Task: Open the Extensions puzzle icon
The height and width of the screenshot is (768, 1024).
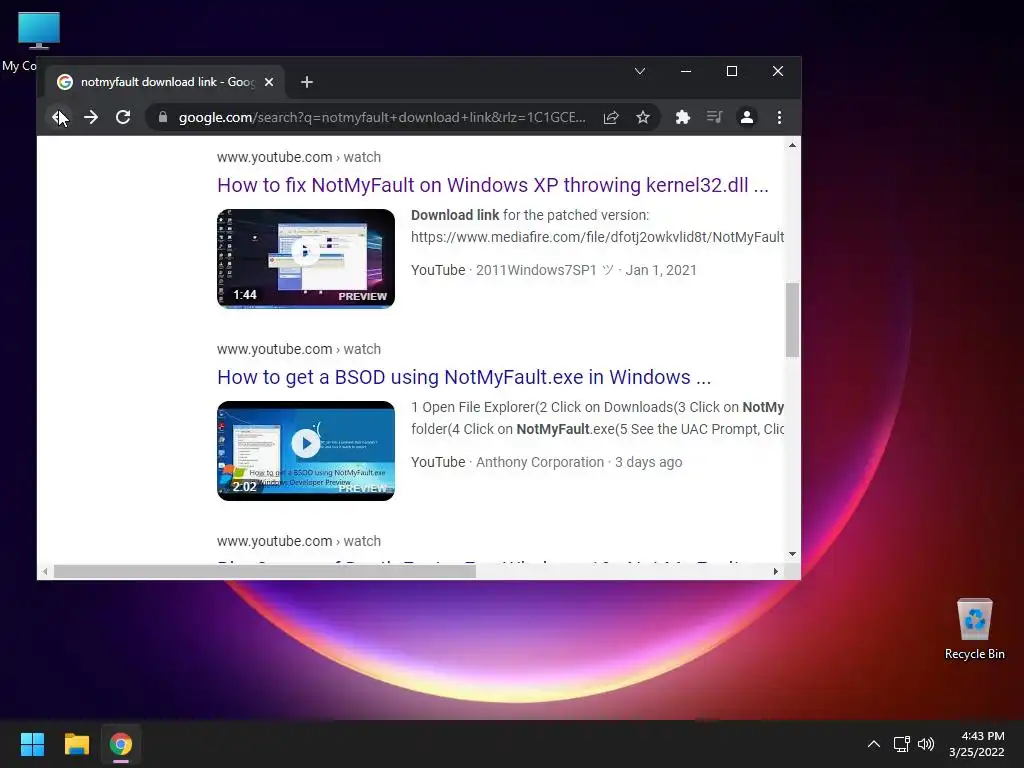Action: point(682,118)
